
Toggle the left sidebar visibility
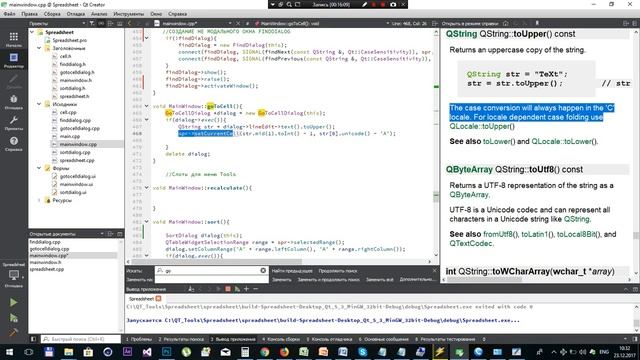[x=33, y=339]
